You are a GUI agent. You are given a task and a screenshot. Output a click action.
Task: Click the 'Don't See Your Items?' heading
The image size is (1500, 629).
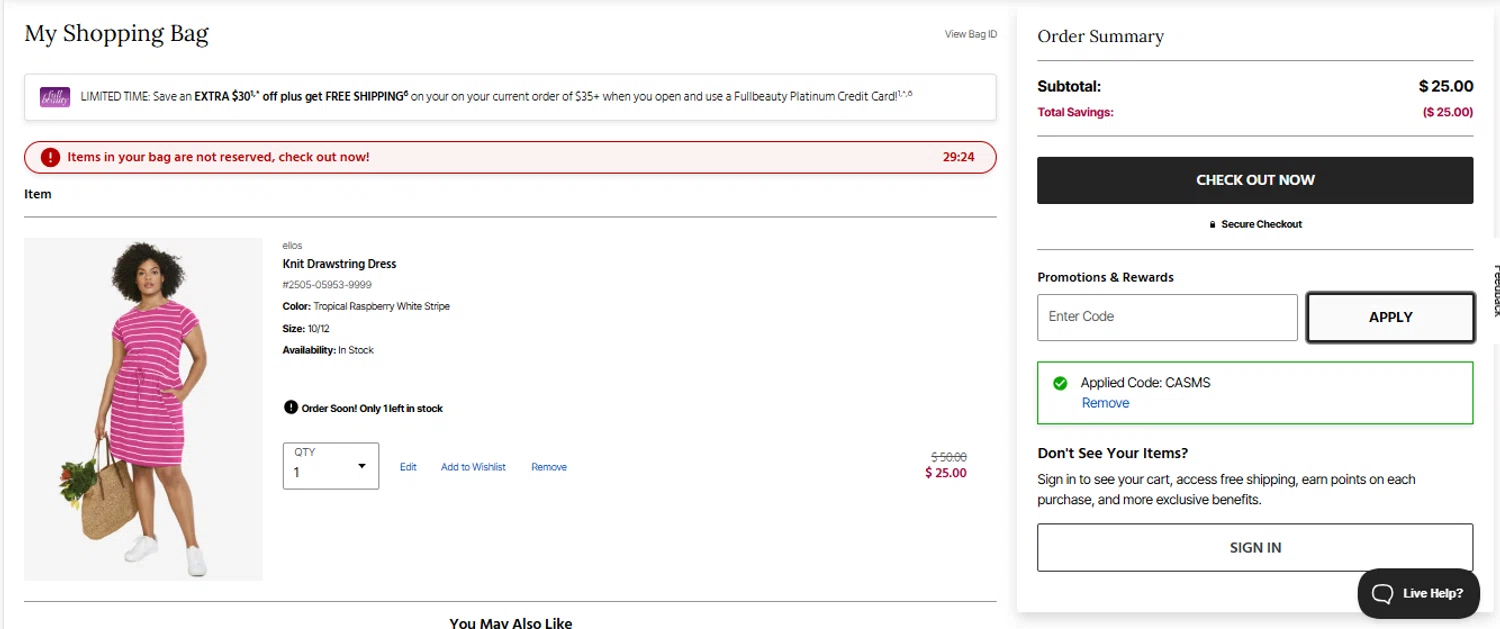pyautogui.click(x=1112, y=453)
